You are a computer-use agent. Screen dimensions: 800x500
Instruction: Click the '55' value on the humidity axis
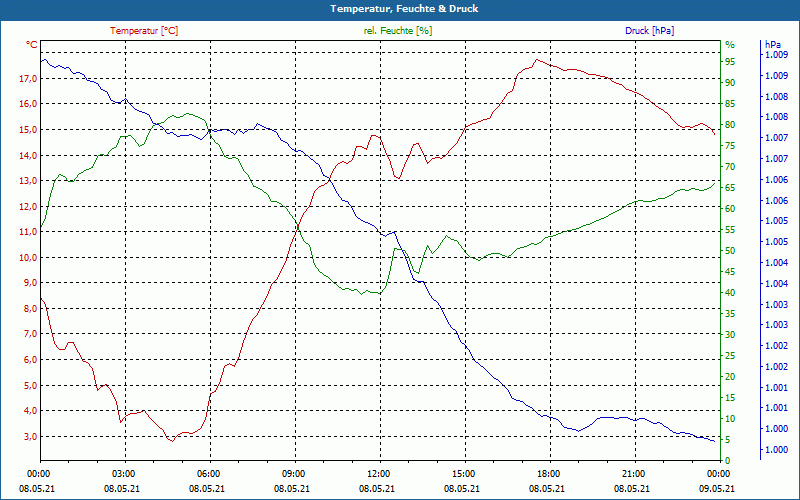[x=730, y=230]
